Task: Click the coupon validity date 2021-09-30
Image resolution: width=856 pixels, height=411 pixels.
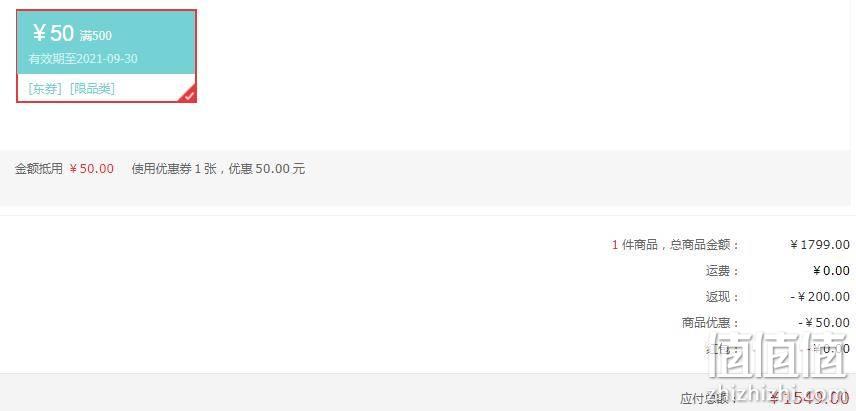Action: [x=107, y=59]
